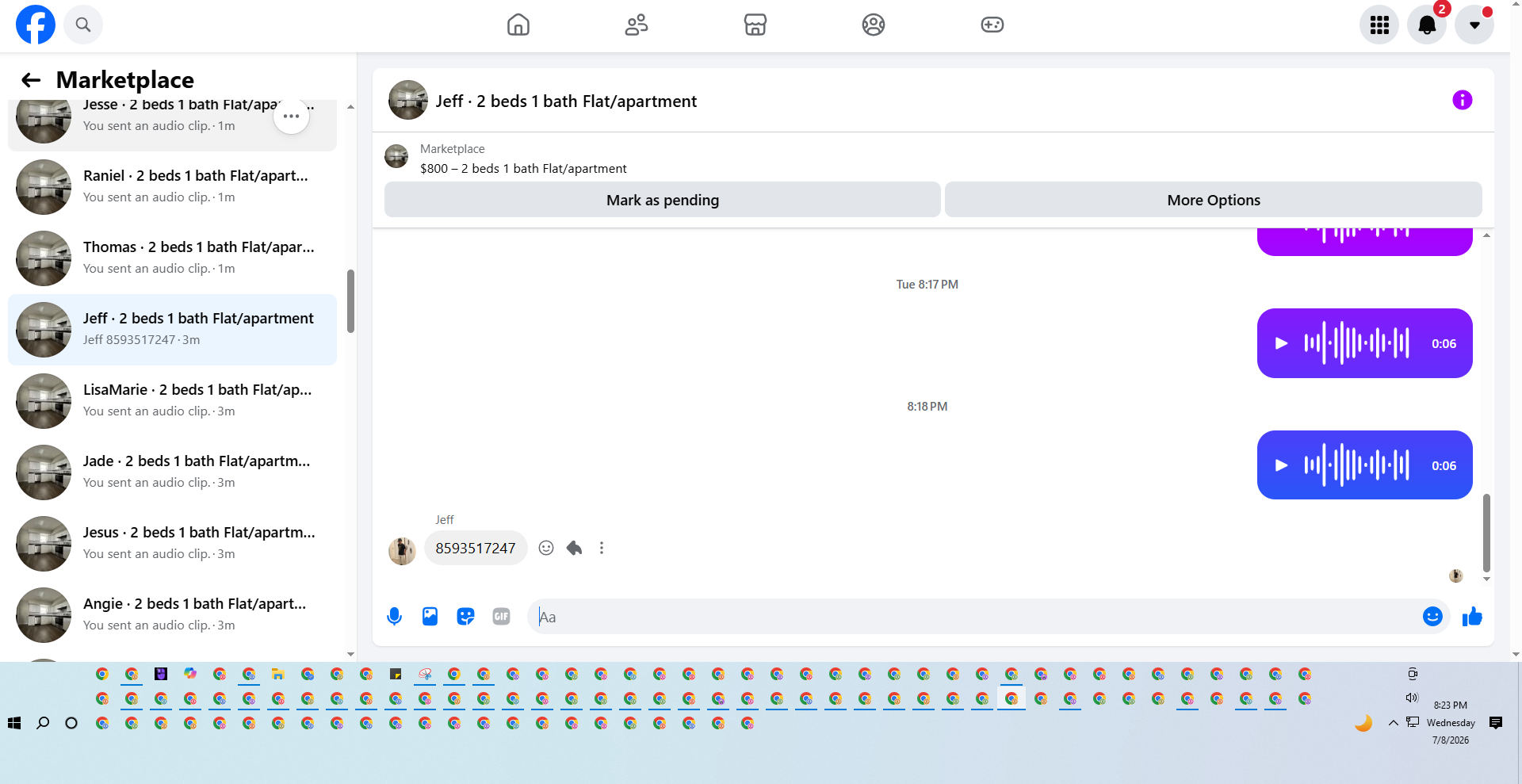The height and width of the screenshot is (784, 1522).
Task: Open more actions for Jeff's message
Action: pos(602,548)
